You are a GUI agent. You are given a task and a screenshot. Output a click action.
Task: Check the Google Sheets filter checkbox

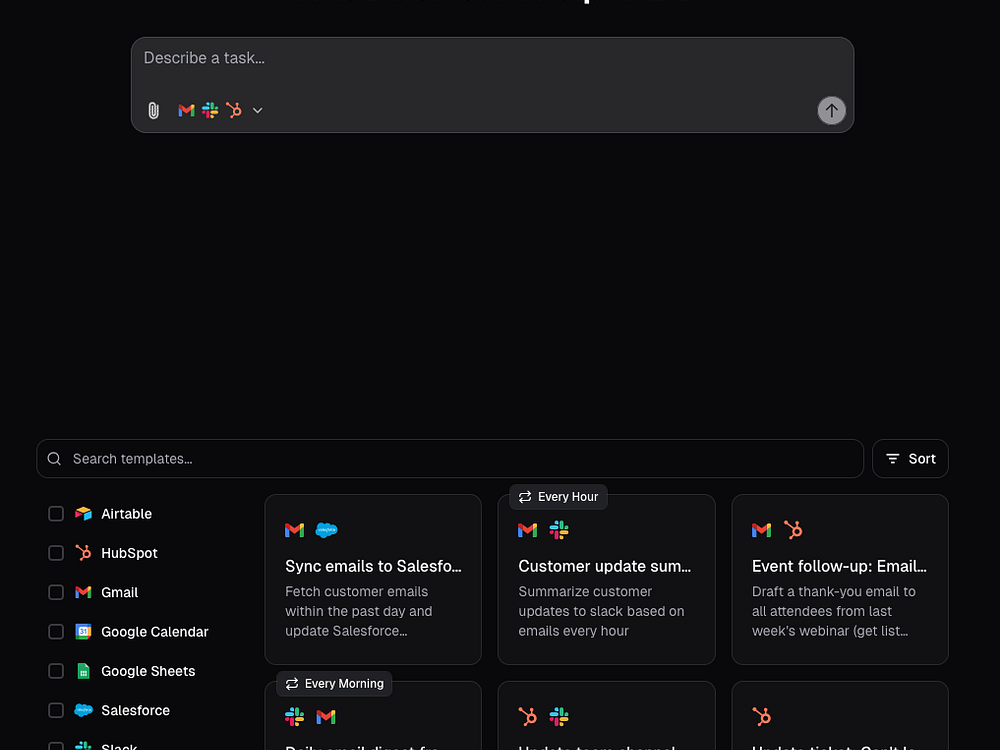[56, 671]
